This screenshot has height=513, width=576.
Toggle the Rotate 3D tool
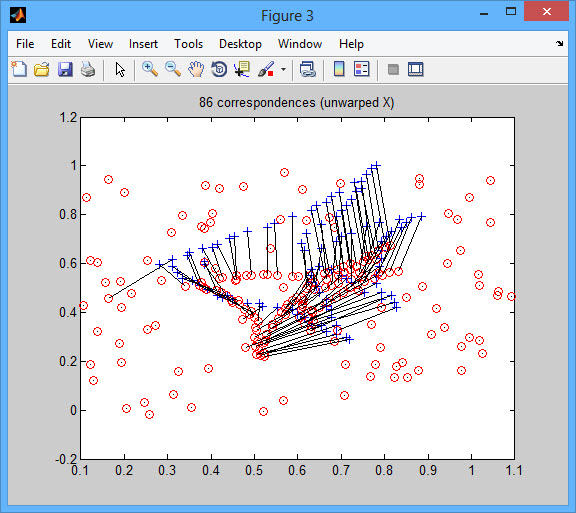219,69
